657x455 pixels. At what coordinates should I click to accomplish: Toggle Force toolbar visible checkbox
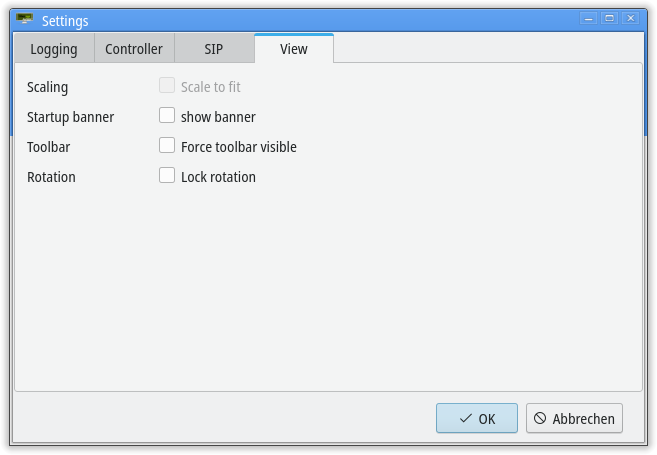tap(167, 145)
